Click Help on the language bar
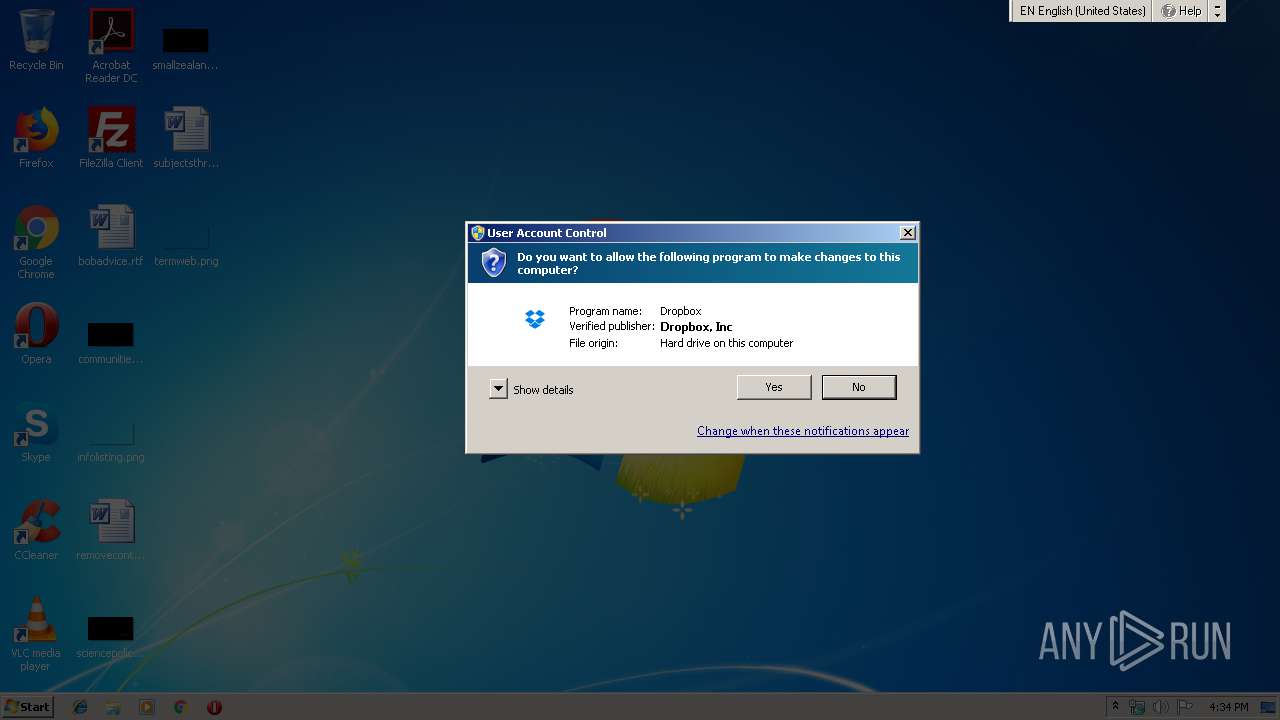Image resolution: width=1280 pixels, height=720 pixels. click(x=1181, y=11)
